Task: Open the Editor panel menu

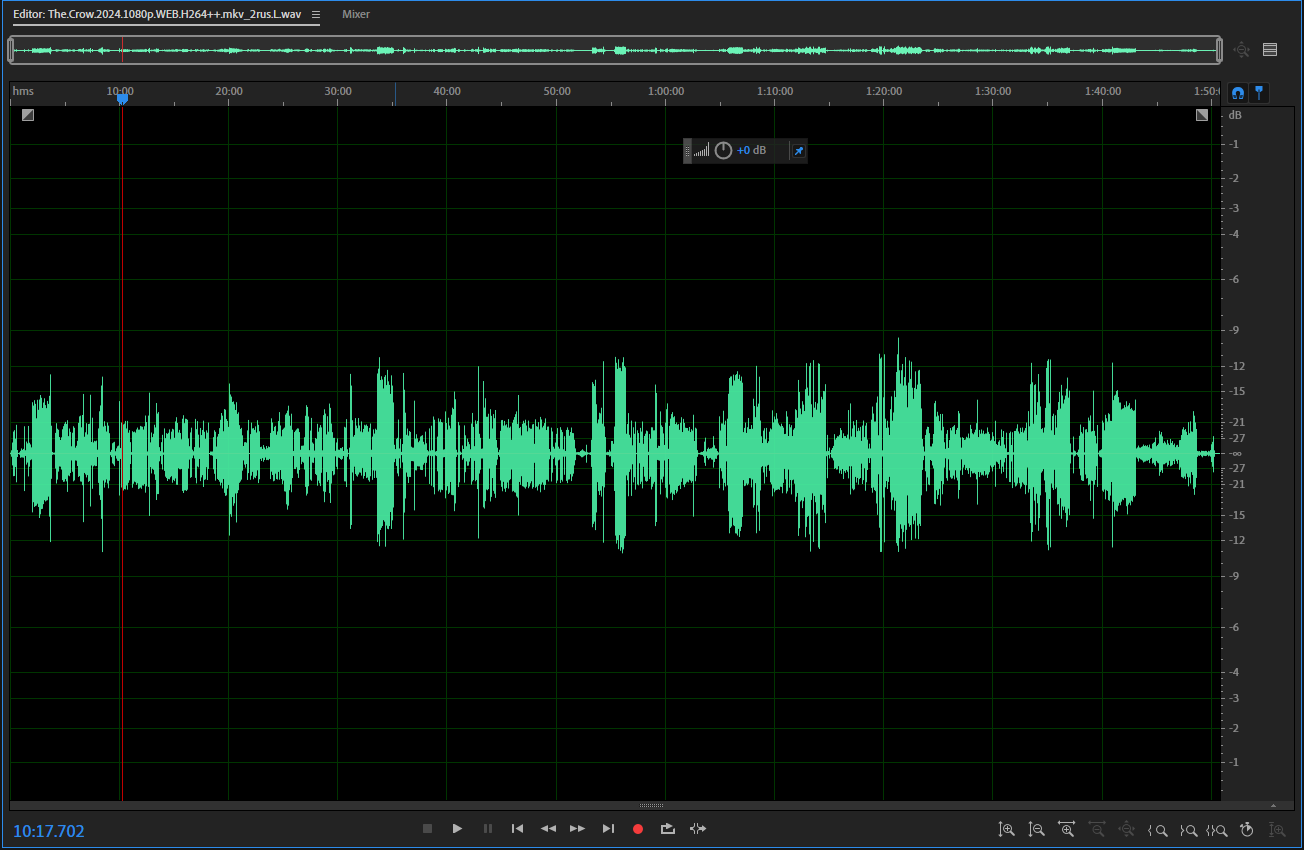Action: click(316, 15)
